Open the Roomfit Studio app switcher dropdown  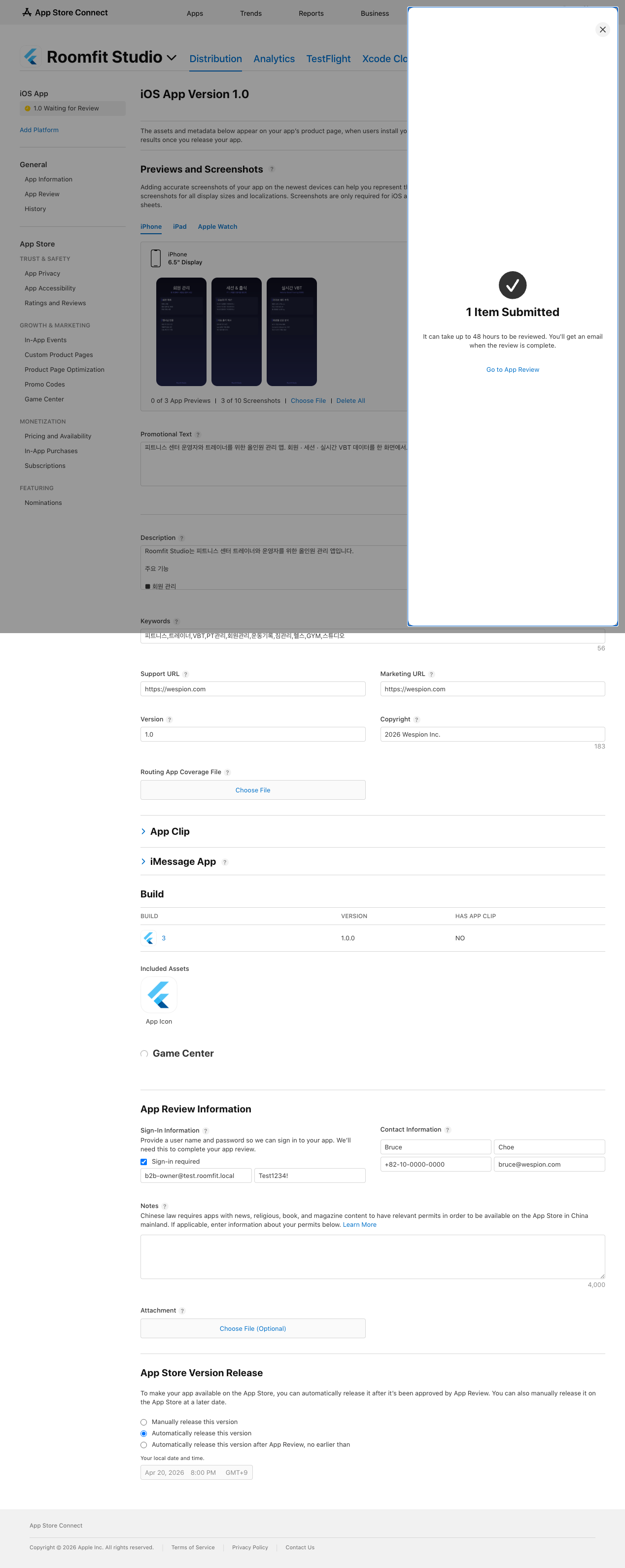click(172, 58)
